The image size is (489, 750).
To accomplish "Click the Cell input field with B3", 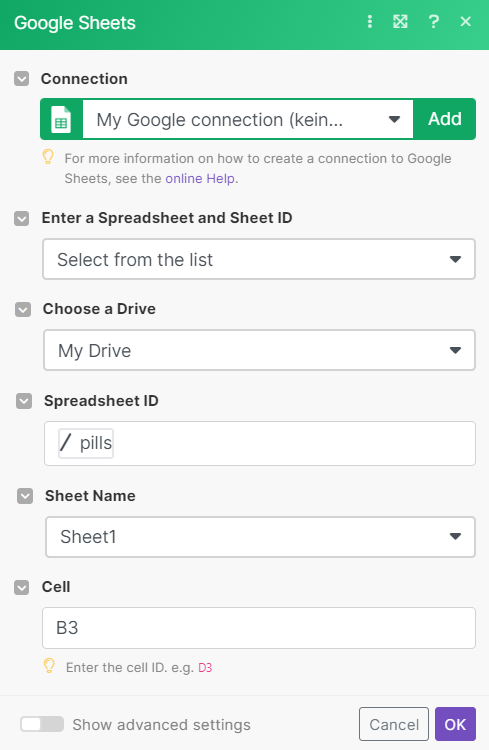I will pos(259,628).
